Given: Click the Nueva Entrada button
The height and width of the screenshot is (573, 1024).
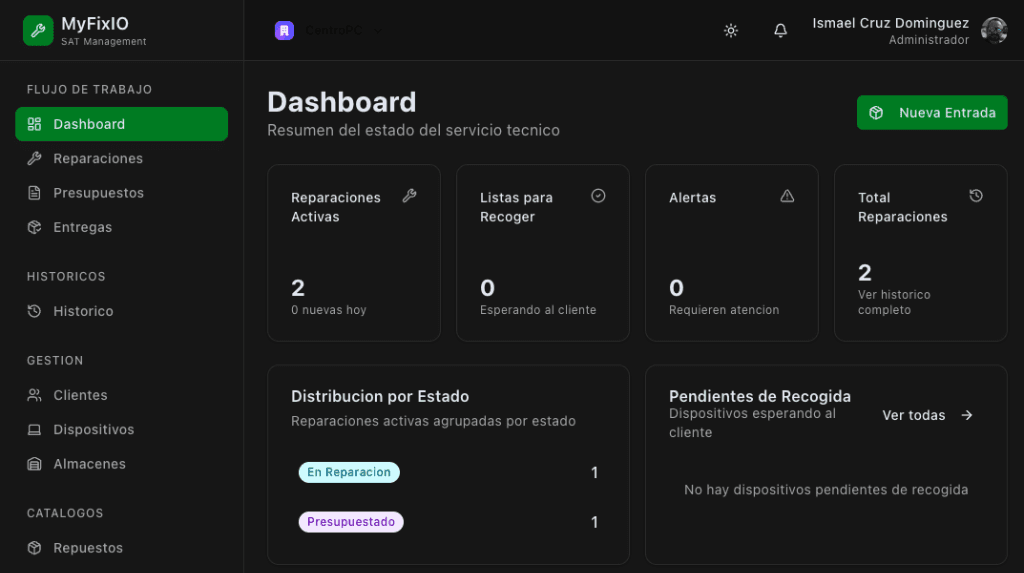Looking at the screenshot, I should point(932,113).
